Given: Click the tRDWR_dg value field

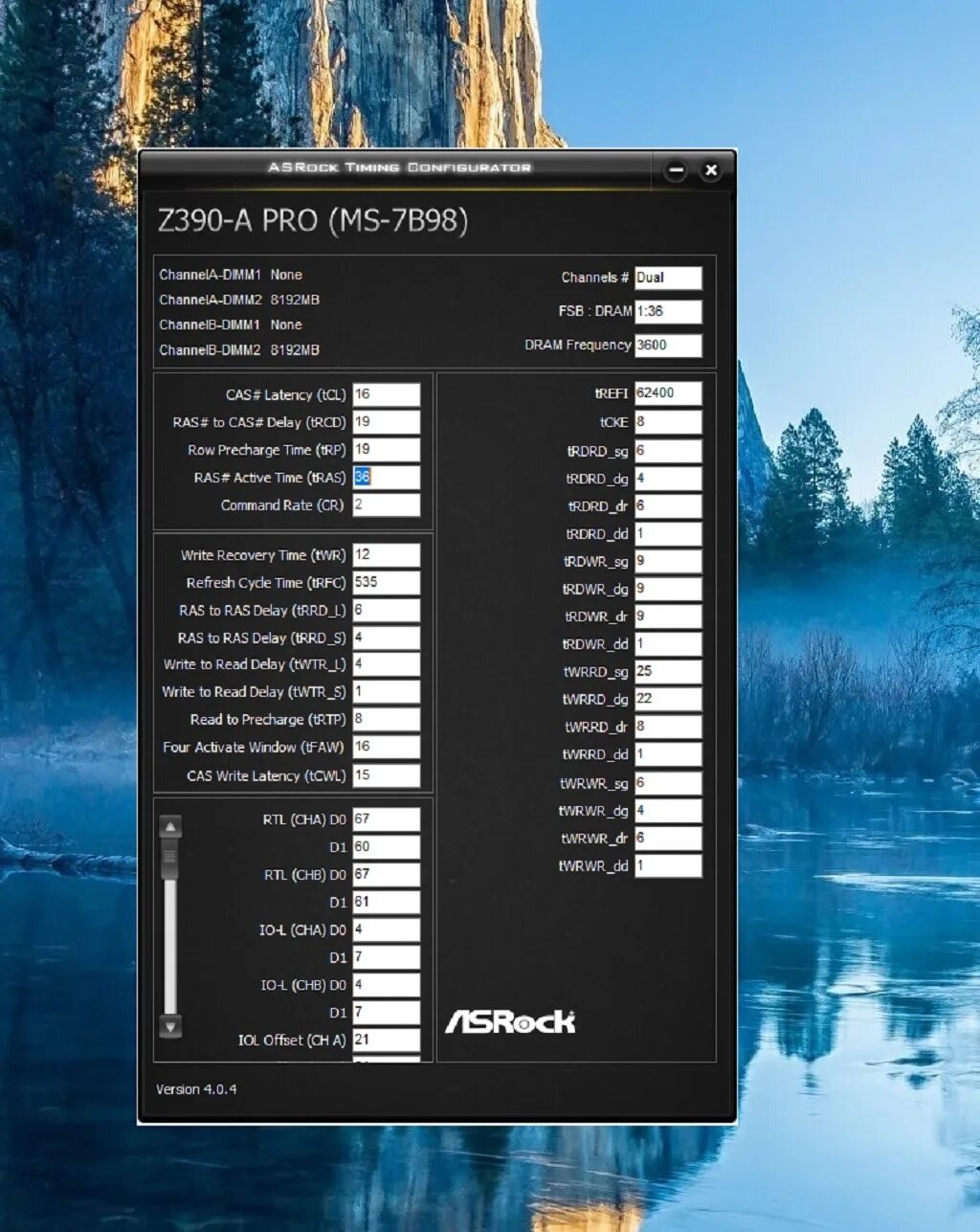Looking at the screenshot, I should [x=668, y=590].
